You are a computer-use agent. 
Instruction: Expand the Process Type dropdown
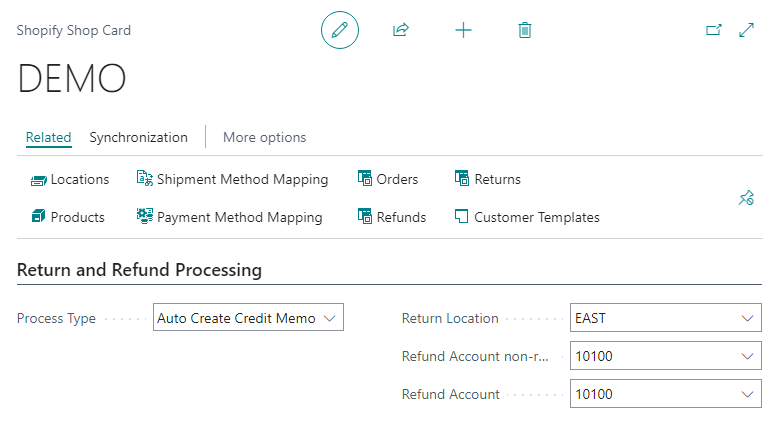coord(332,318)
